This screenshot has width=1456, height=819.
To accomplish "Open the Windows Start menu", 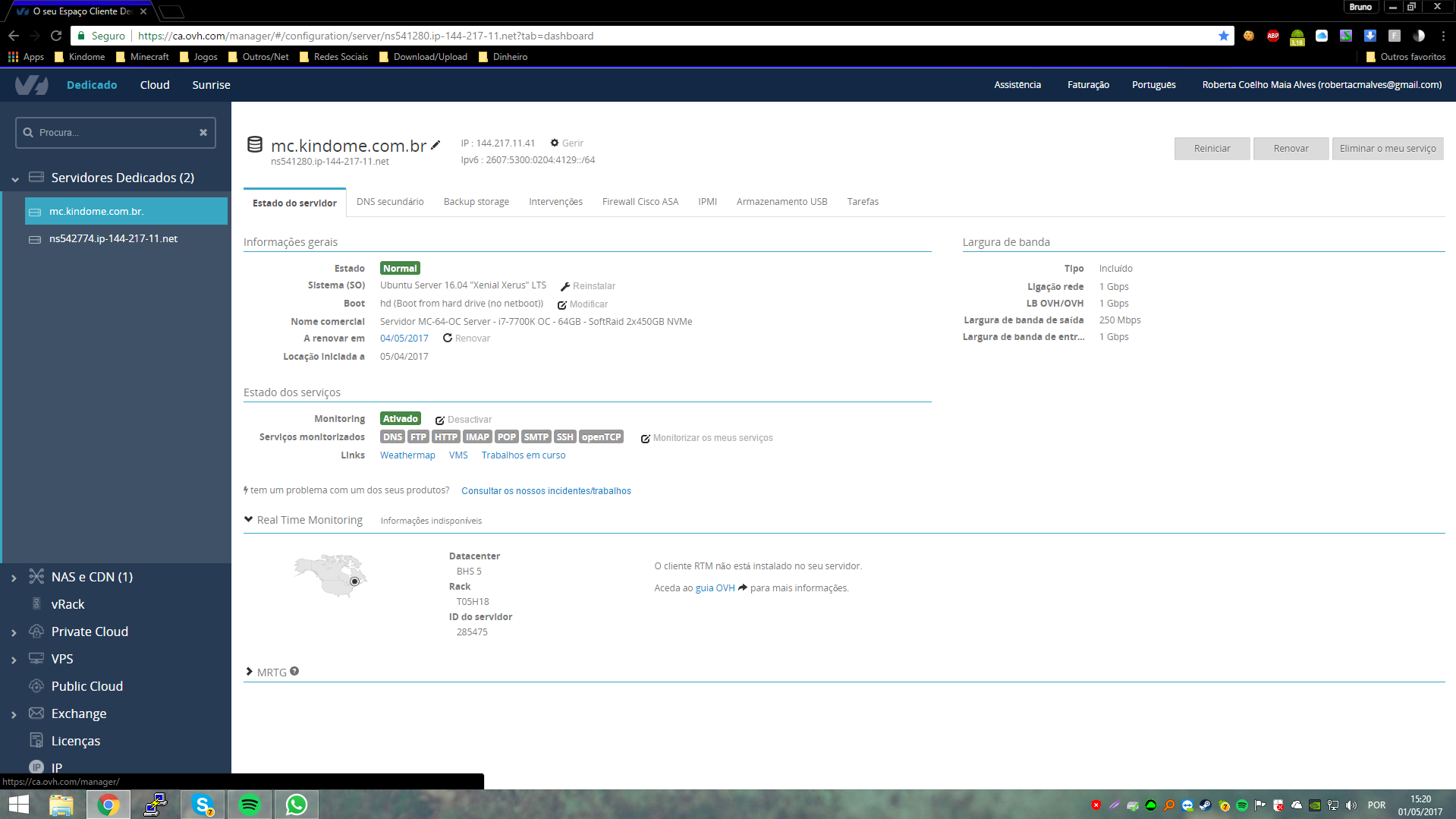I will click(18, 805).
